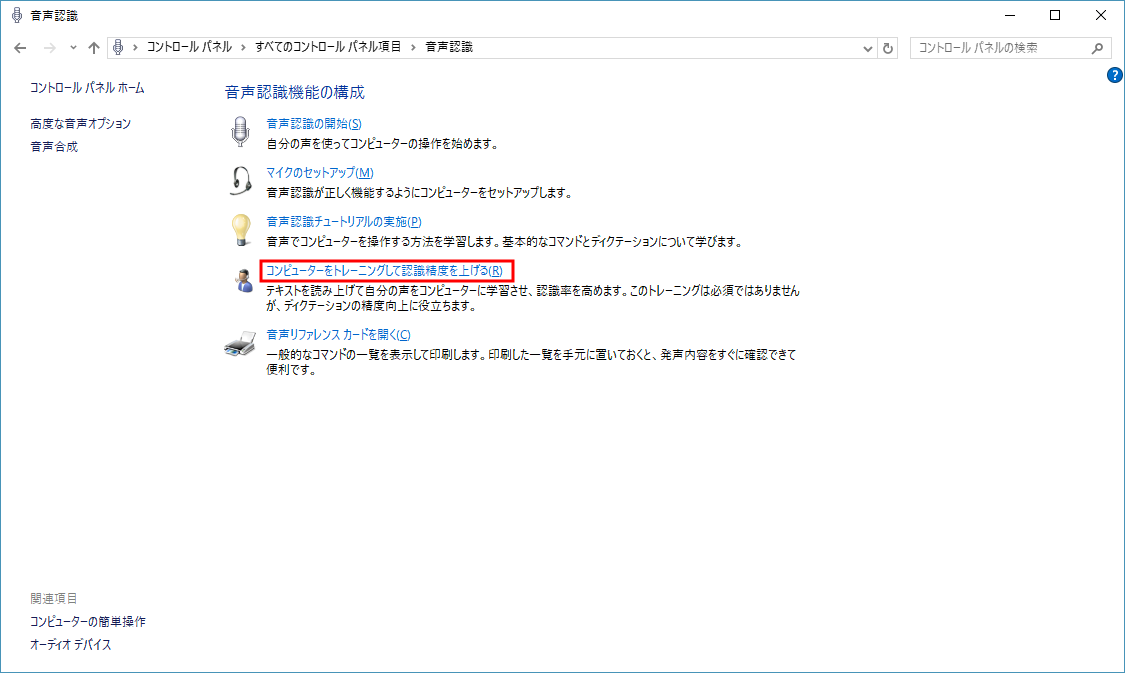Open コンピューターをトレーニングして認識精度を上げる(R)

click(x=385, y=270)
